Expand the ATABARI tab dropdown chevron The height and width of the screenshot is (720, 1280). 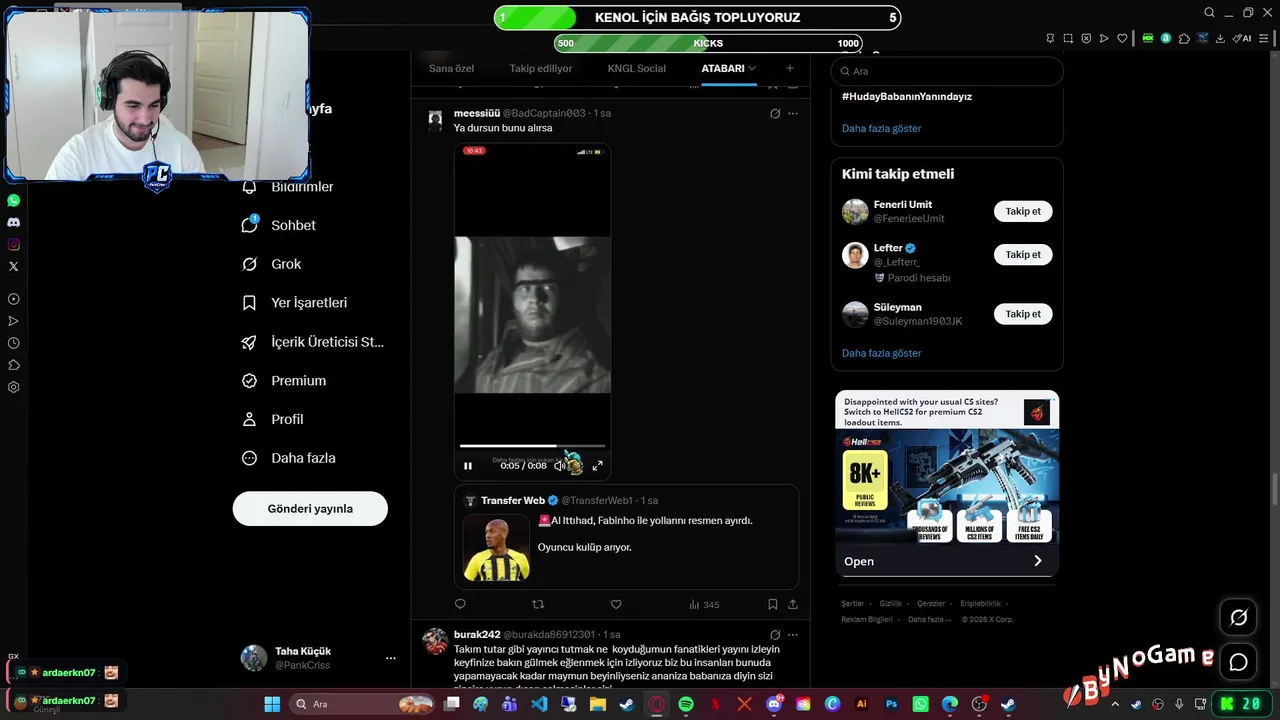(752, 68)
